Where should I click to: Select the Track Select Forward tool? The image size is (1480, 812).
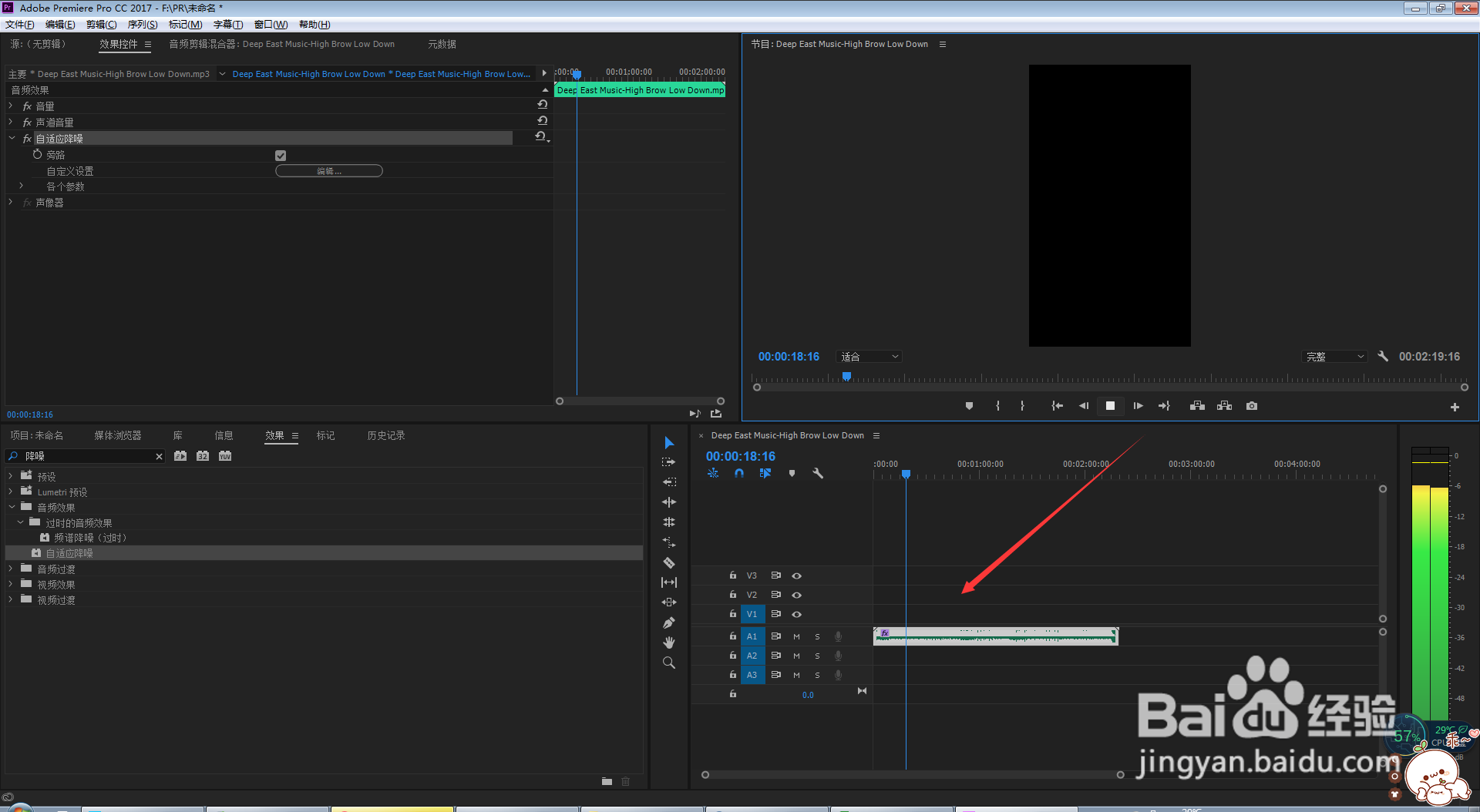(x=669, y=462)
